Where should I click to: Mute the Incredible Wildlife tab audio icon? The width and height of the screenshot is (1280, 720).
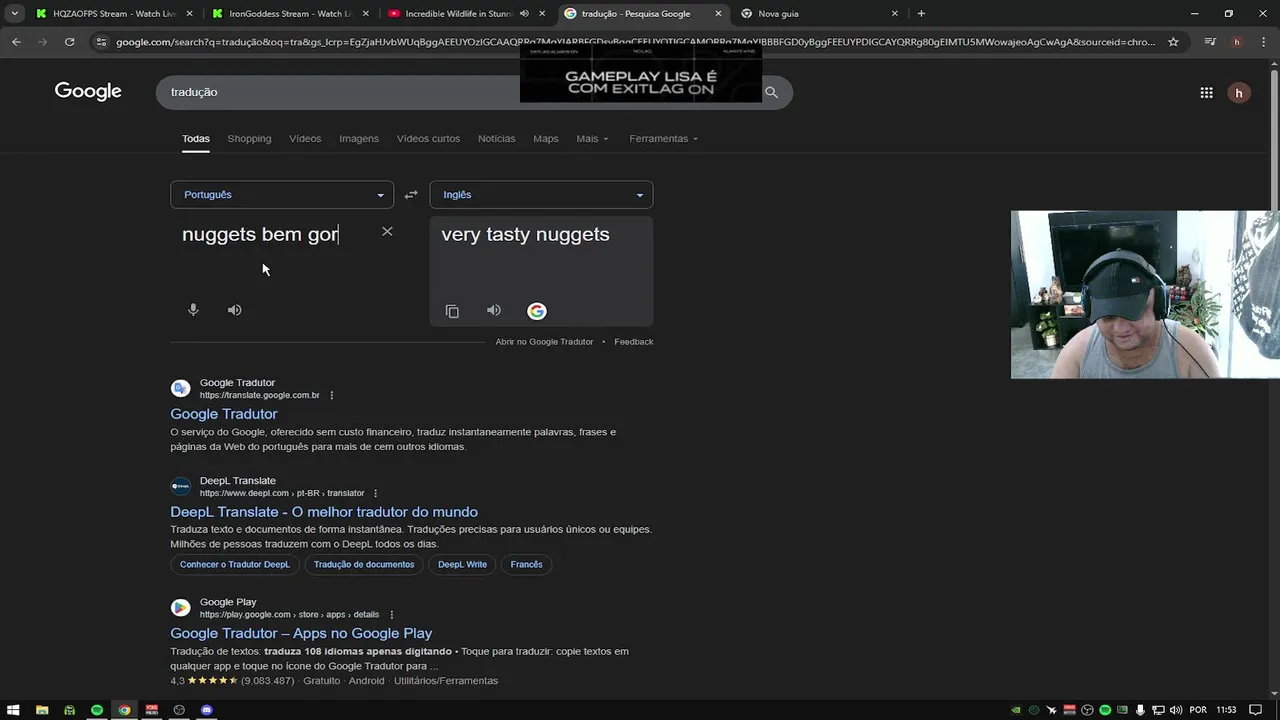point(524,13)
